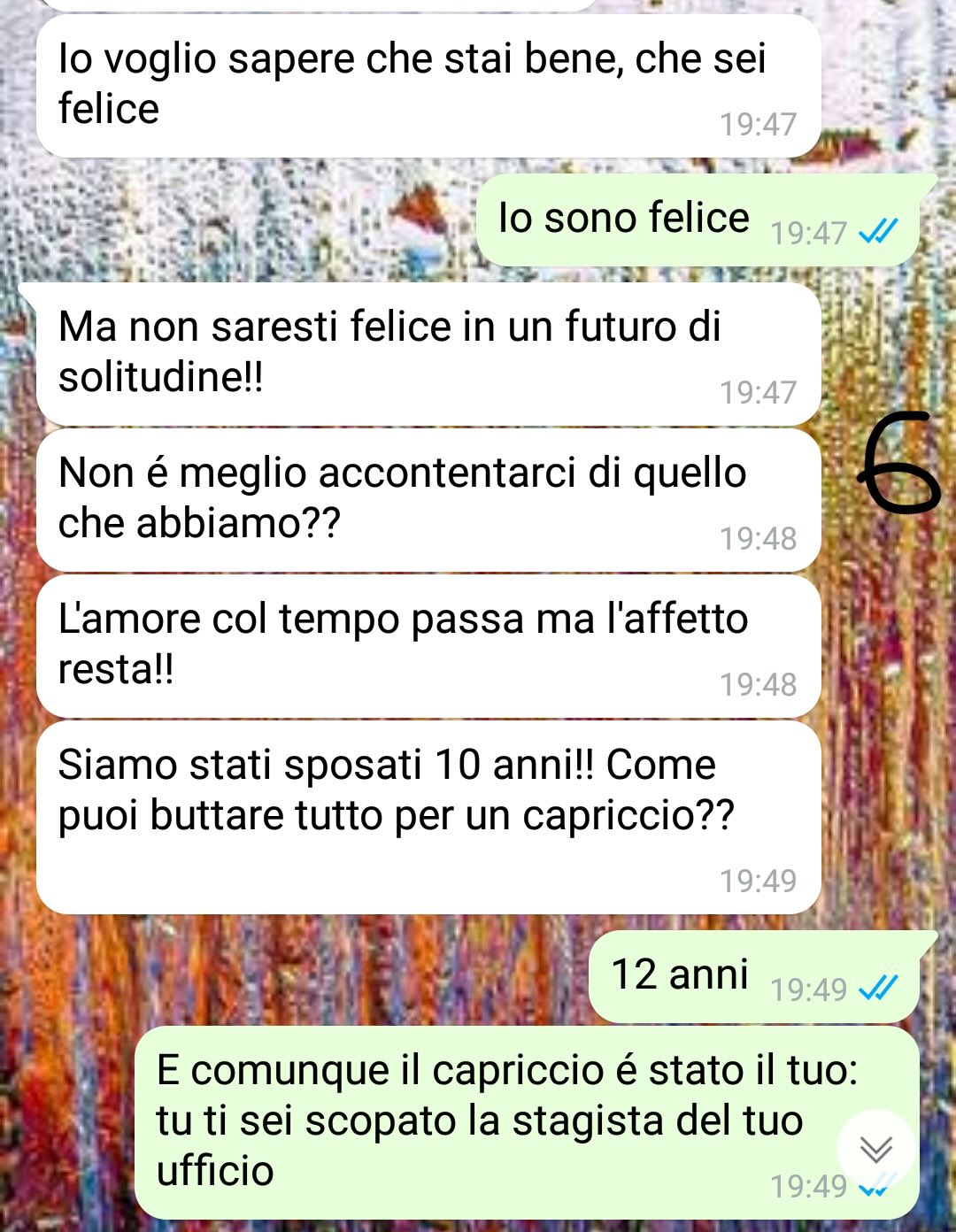Click the handwritten number 6 annotation
This screenshot has height=1232, width=956.
coord(898,462)
